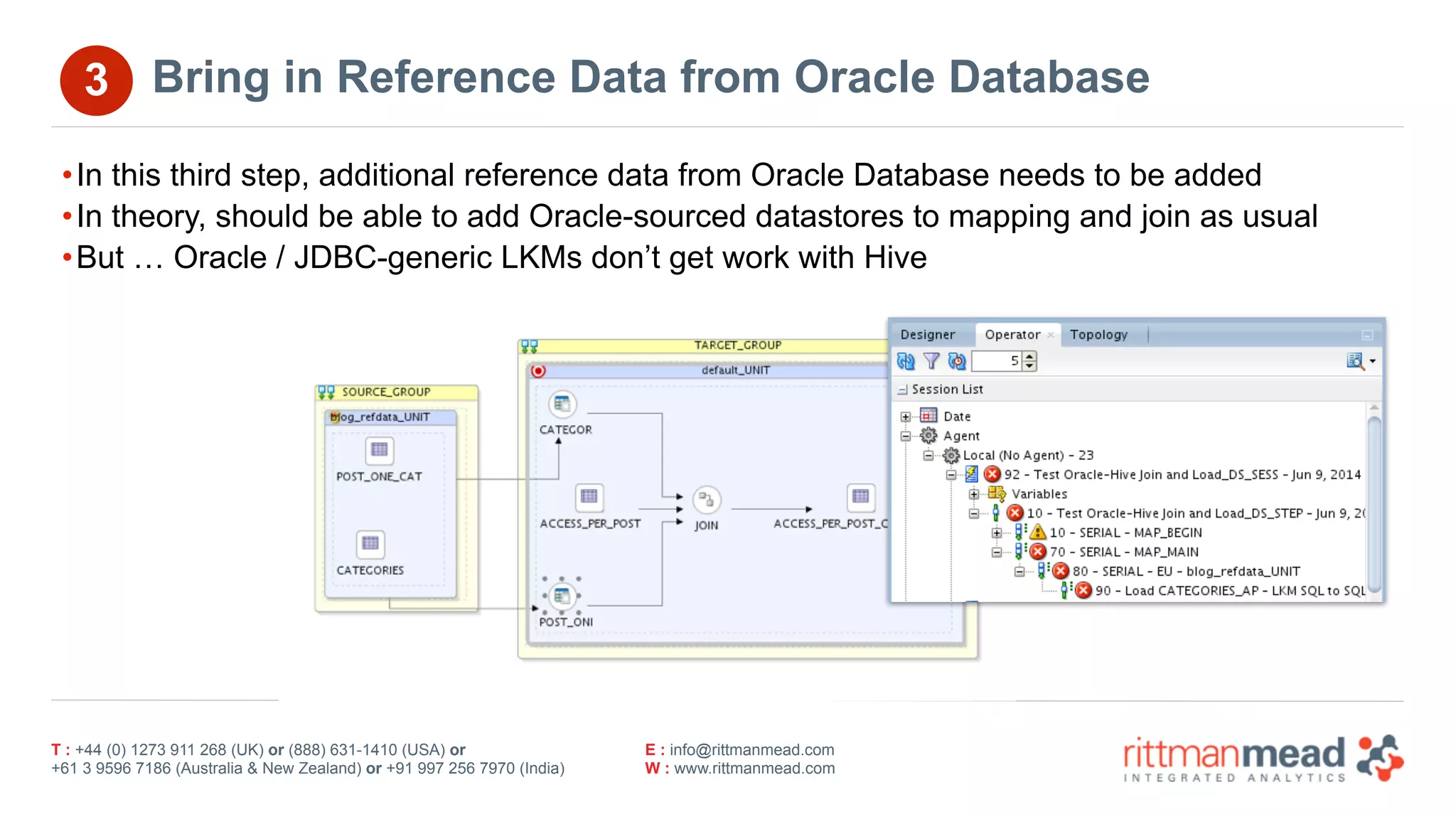Increase the auto-refresh interval stepper
The height and width of the screenshot is (819, 1456).
pyautogui.click(x=1030, y=356)
